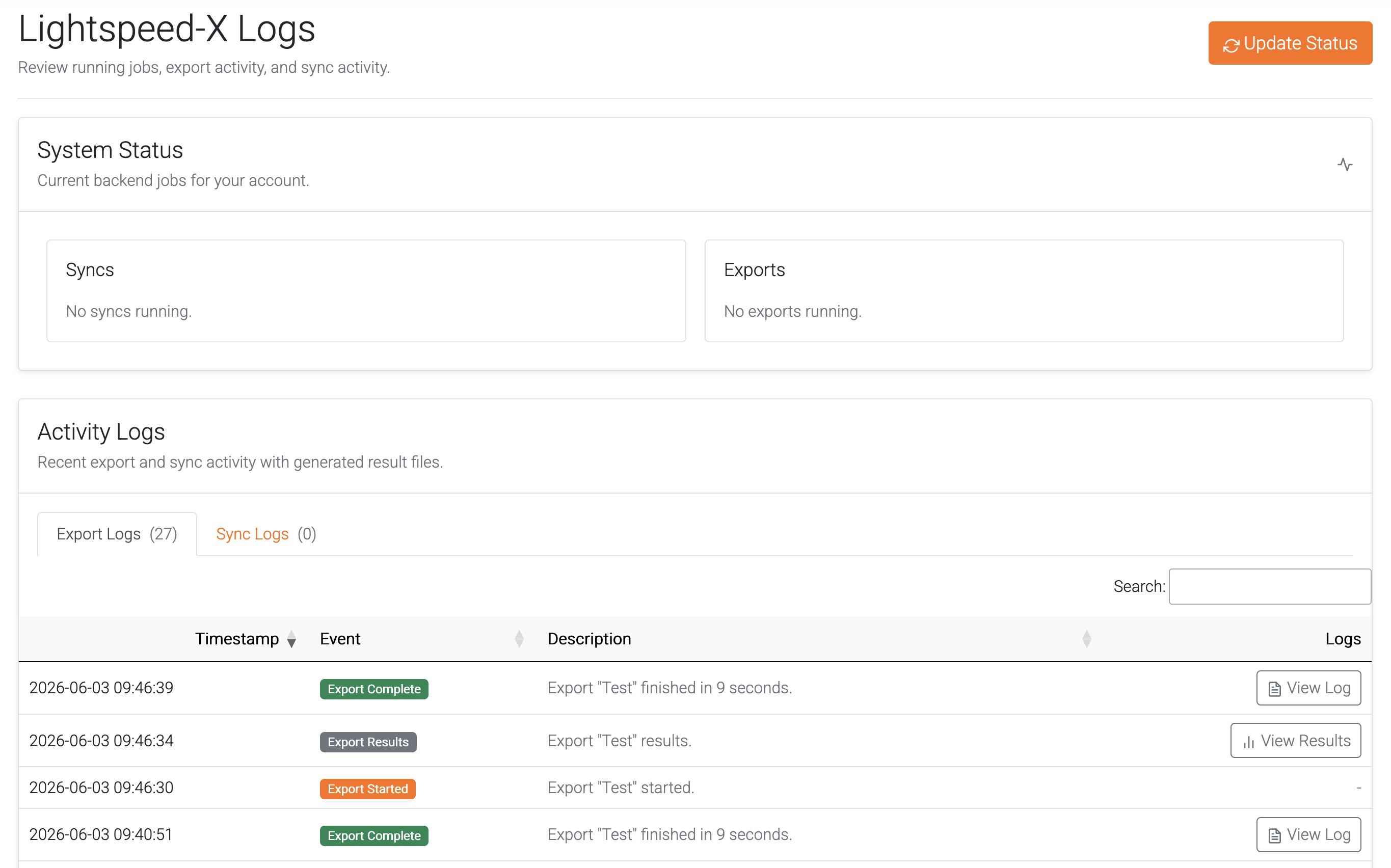This screenshot has height=868, width=1391.
Task: Select timestamp 2026-06-03 09:40:51
Action: click(101, 834)
